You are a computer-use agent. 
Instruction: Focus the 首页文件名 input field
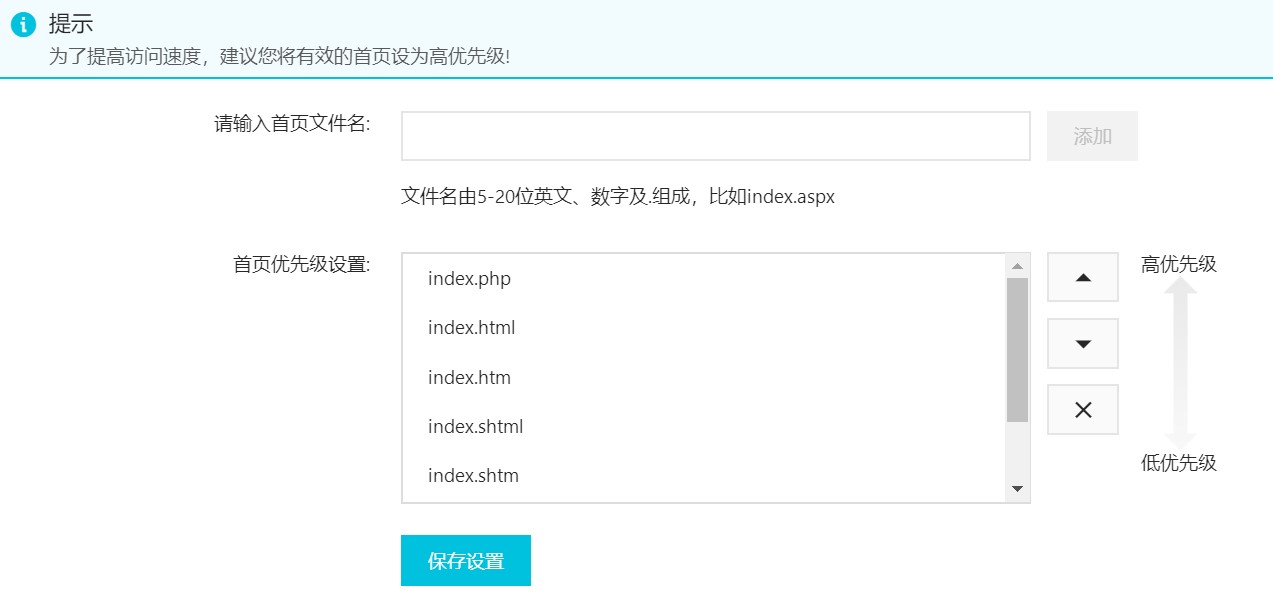point(715,136)
